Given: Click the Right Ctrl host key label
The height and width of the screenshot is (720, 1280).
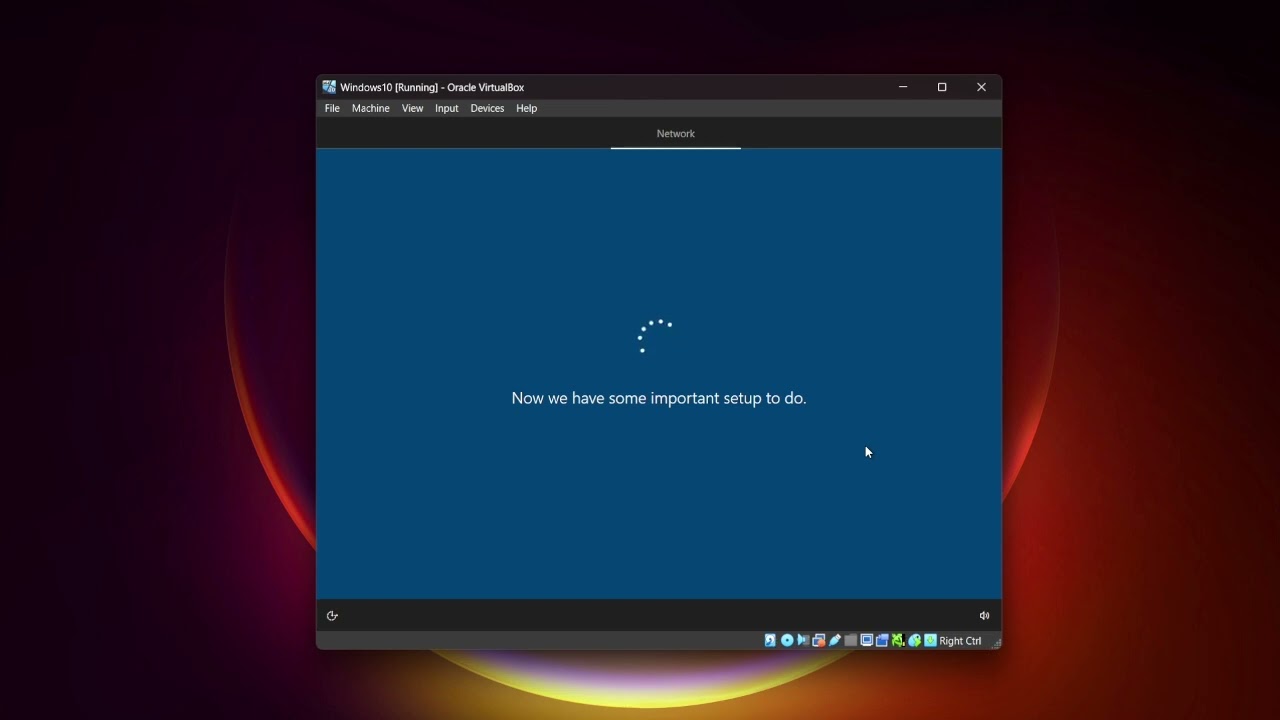Looking at the screenshot, I should [960, 641].
